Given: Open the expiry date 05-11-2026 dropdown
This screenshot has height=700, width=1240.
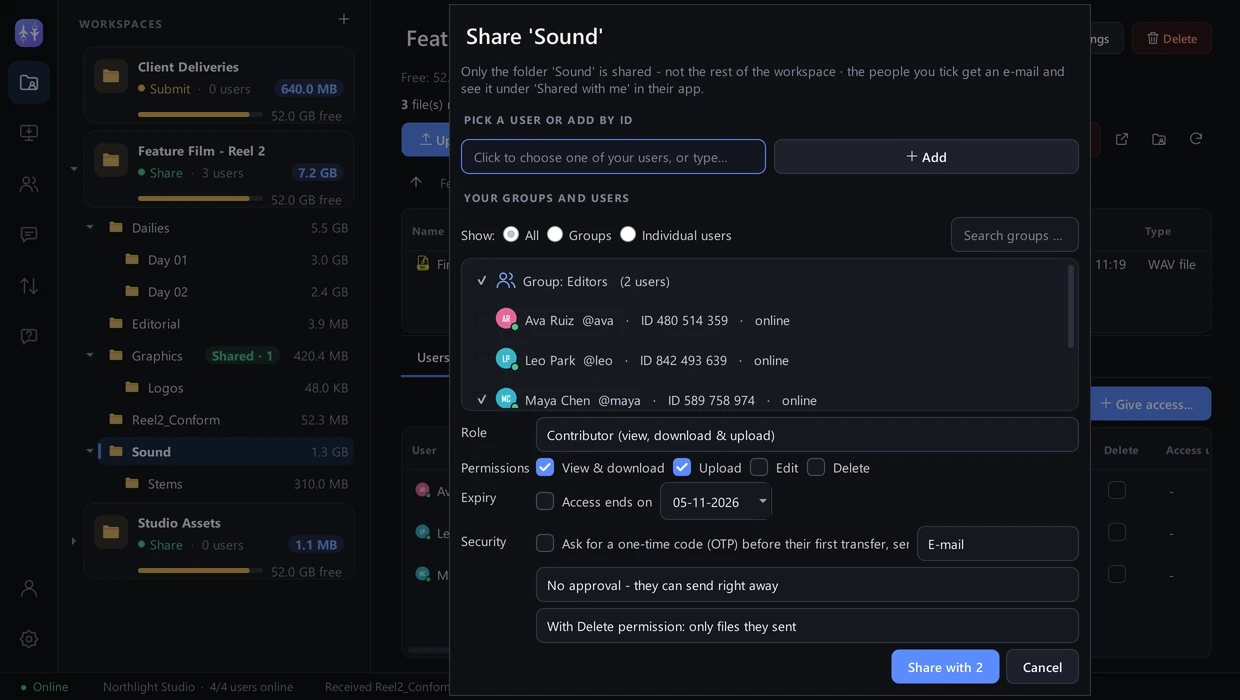Looking at the screenshot, I should click(x=716, y=501).
